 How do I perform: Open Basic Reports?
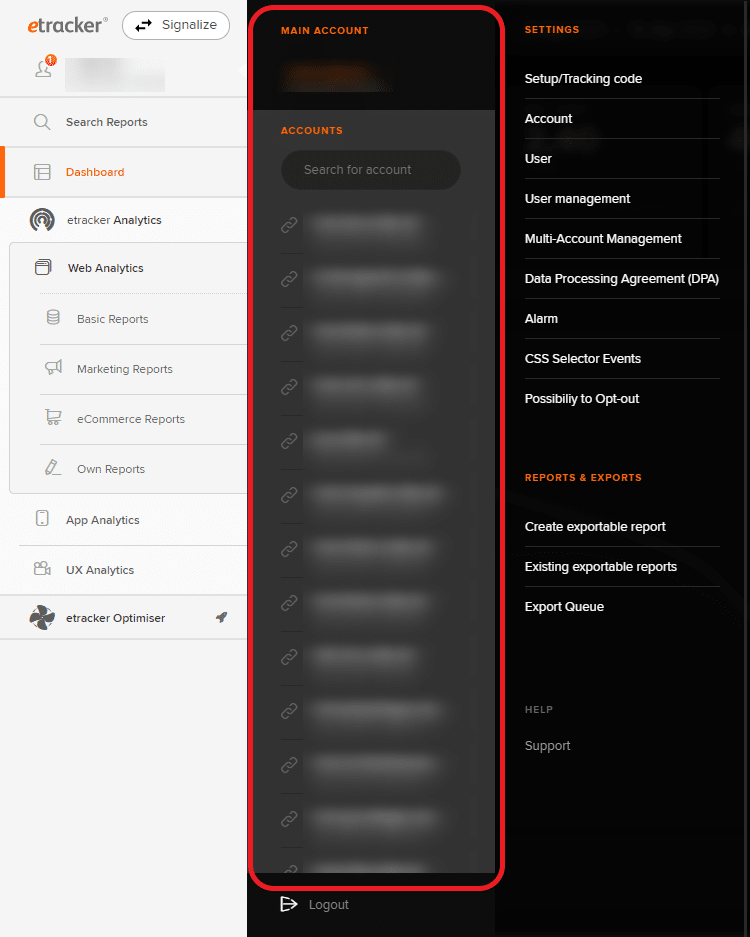click(x=112, y=319)
